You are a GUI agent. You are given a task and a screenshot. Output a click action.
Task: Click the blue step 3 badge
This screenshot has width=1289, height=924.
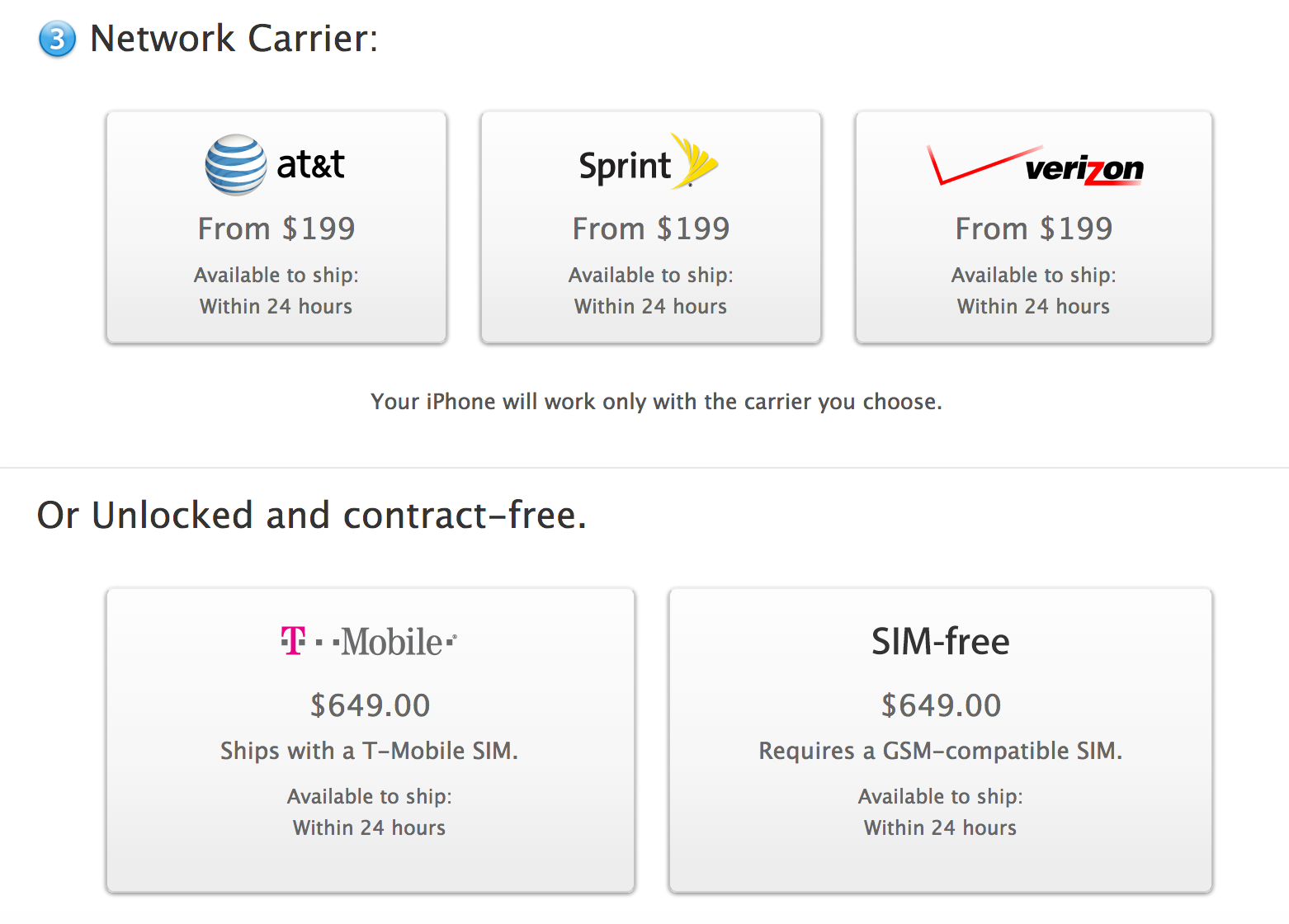pyautogui.click(x=57, y=39)
